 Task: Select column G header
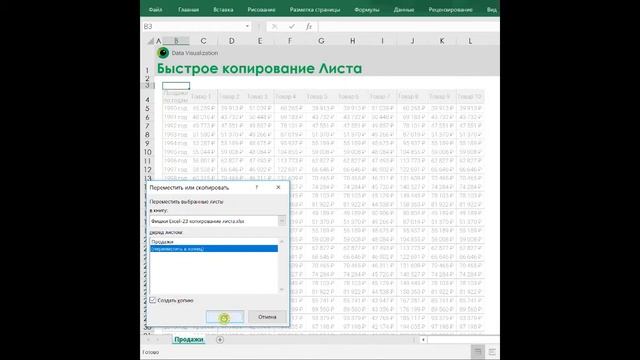click(321, 41)
